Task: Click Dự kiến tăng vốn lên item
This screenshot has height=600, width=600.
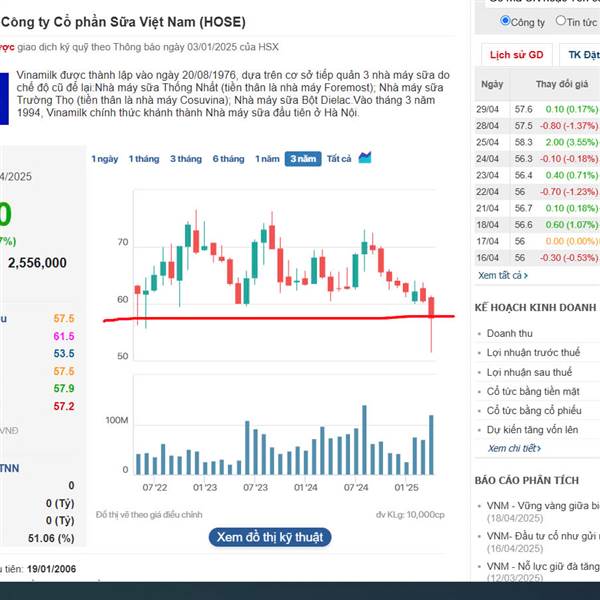Action: [x=532, y=430]
